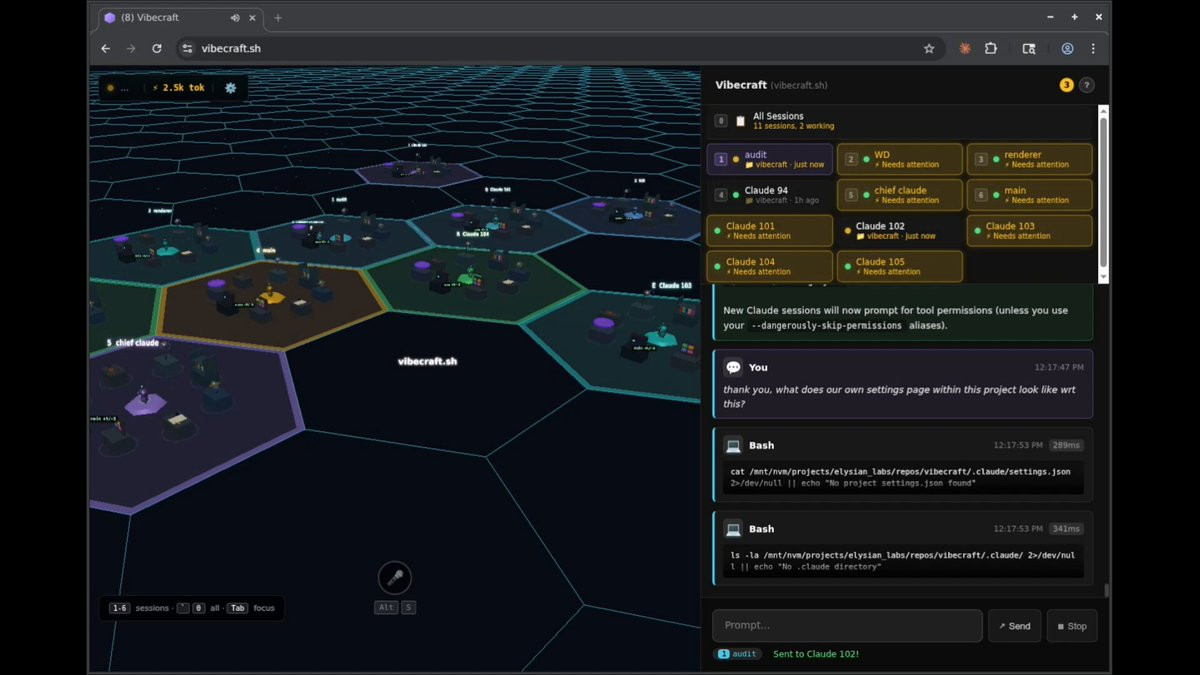
Task: Select the All Sessions row
Action: point(900,121)
